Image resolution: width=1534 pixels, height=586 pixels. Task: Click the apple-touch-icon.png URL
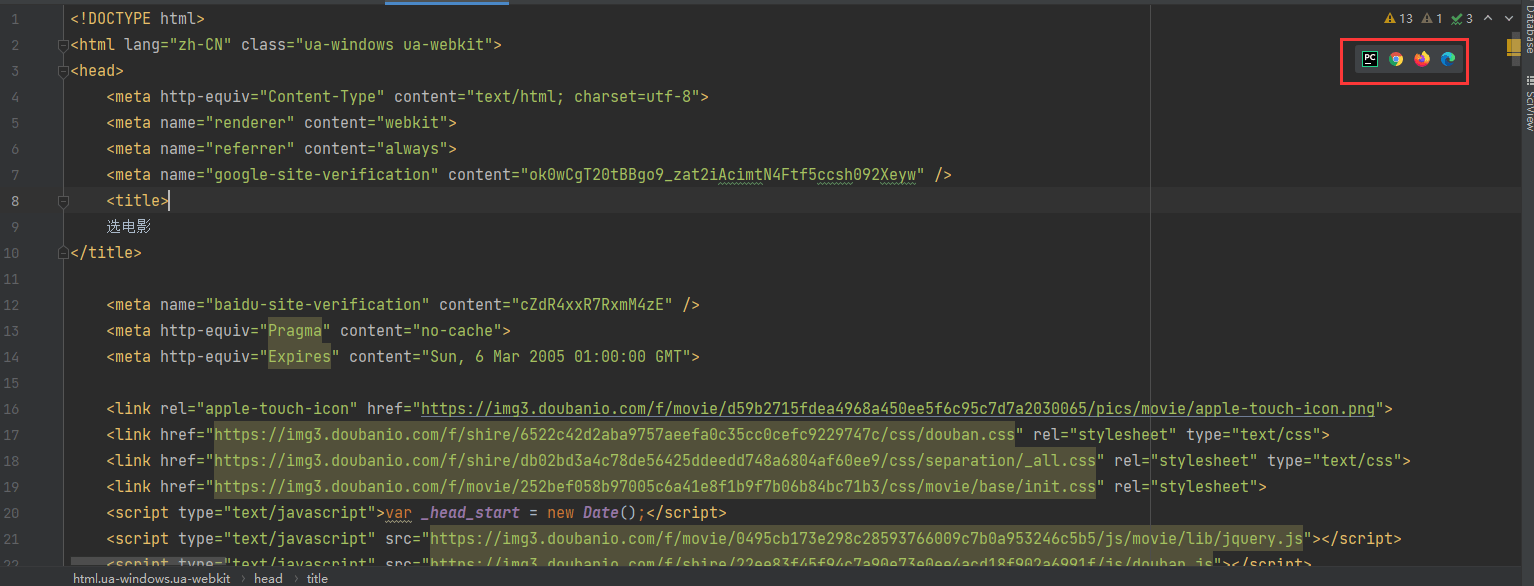(898, 409)
